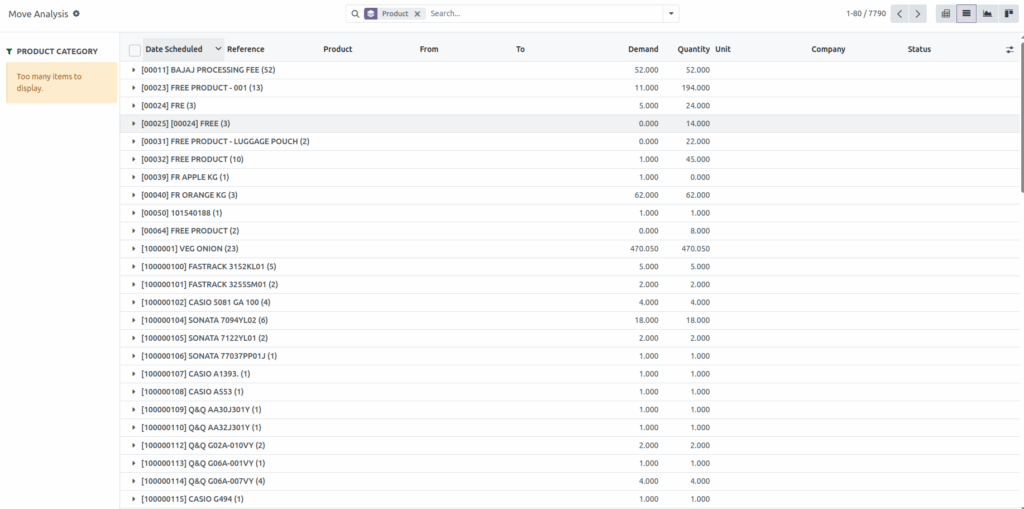1024x509 pixels.
Task: Sort by Product column header
Action: [x=338, y=49]
